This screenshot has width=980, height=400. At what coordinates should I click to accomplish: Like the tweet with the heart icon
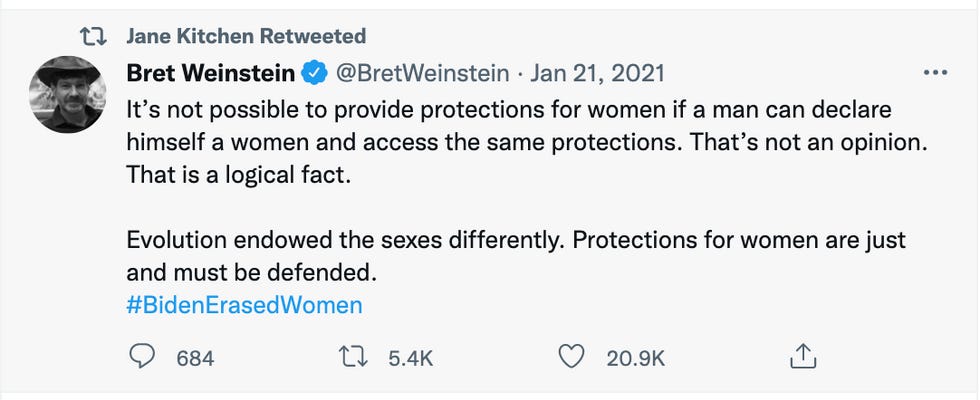pyautogui.click(x=571, y=356)
